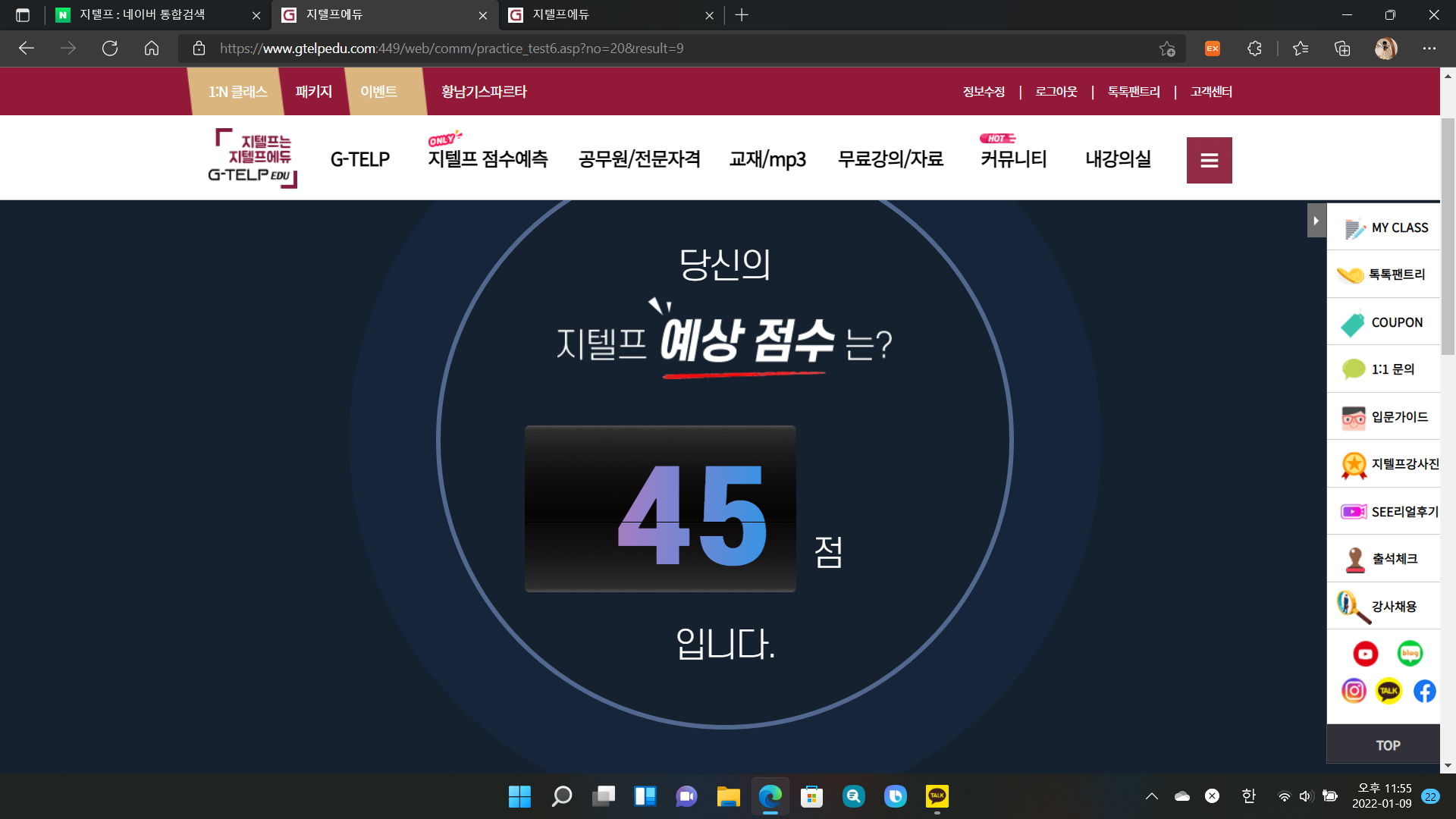Open 강사채용 sidebar item

click(x=1384, y=607)
